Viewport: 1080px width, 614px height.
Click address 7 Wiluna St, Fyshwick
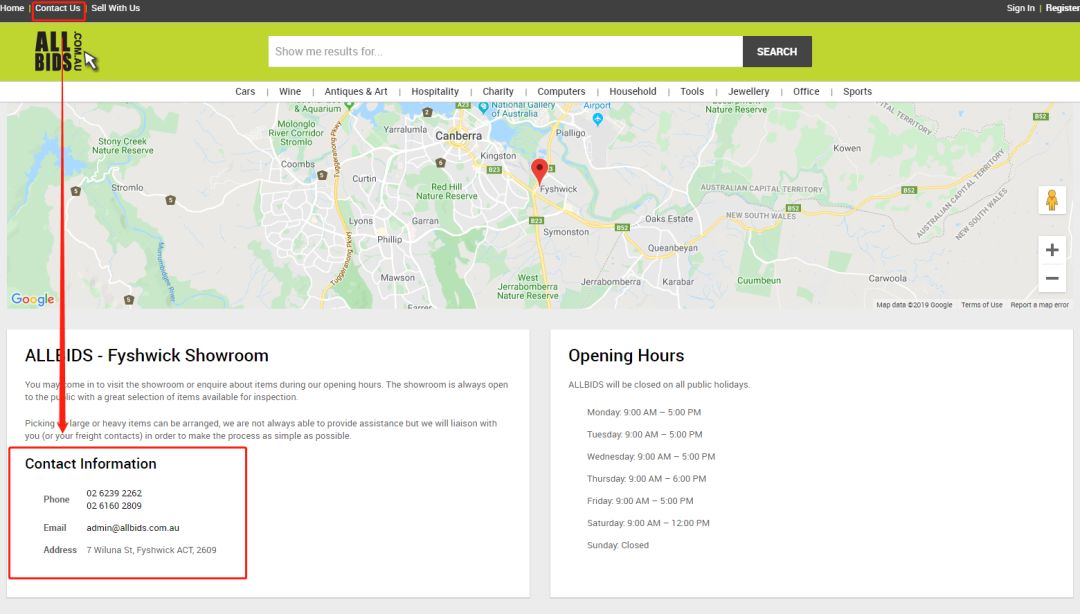tap(152, 550)
